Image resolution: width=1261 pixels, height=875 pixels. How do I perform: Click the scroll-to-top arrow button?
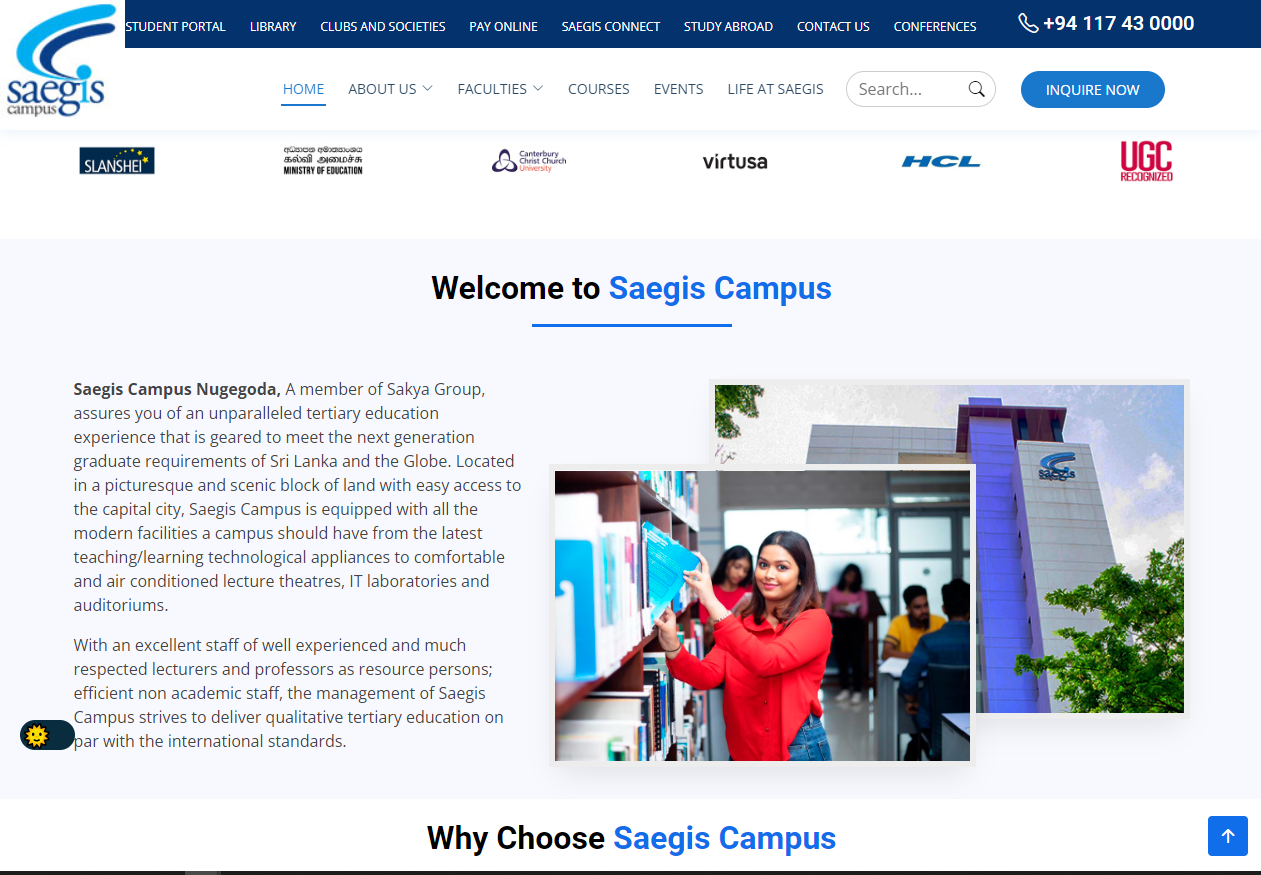point(1228,836)
